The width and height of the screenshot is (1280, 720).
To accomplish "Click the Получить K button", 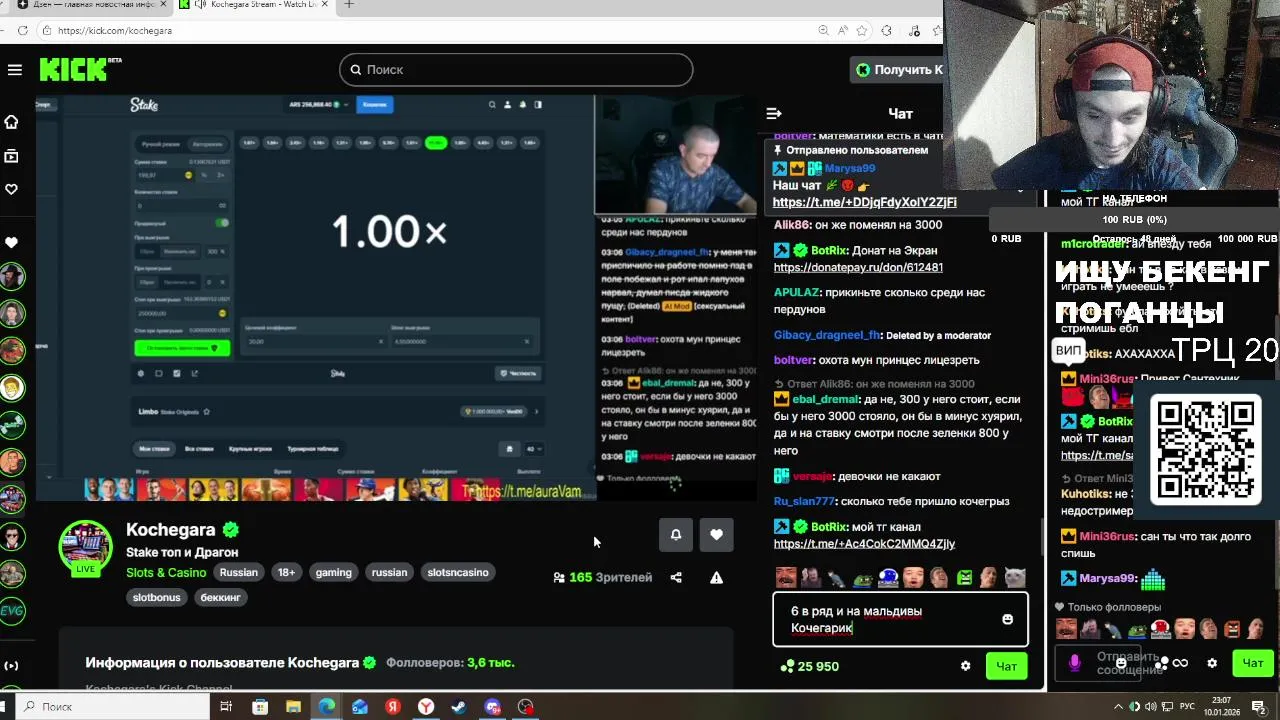I will coord(898,69).
